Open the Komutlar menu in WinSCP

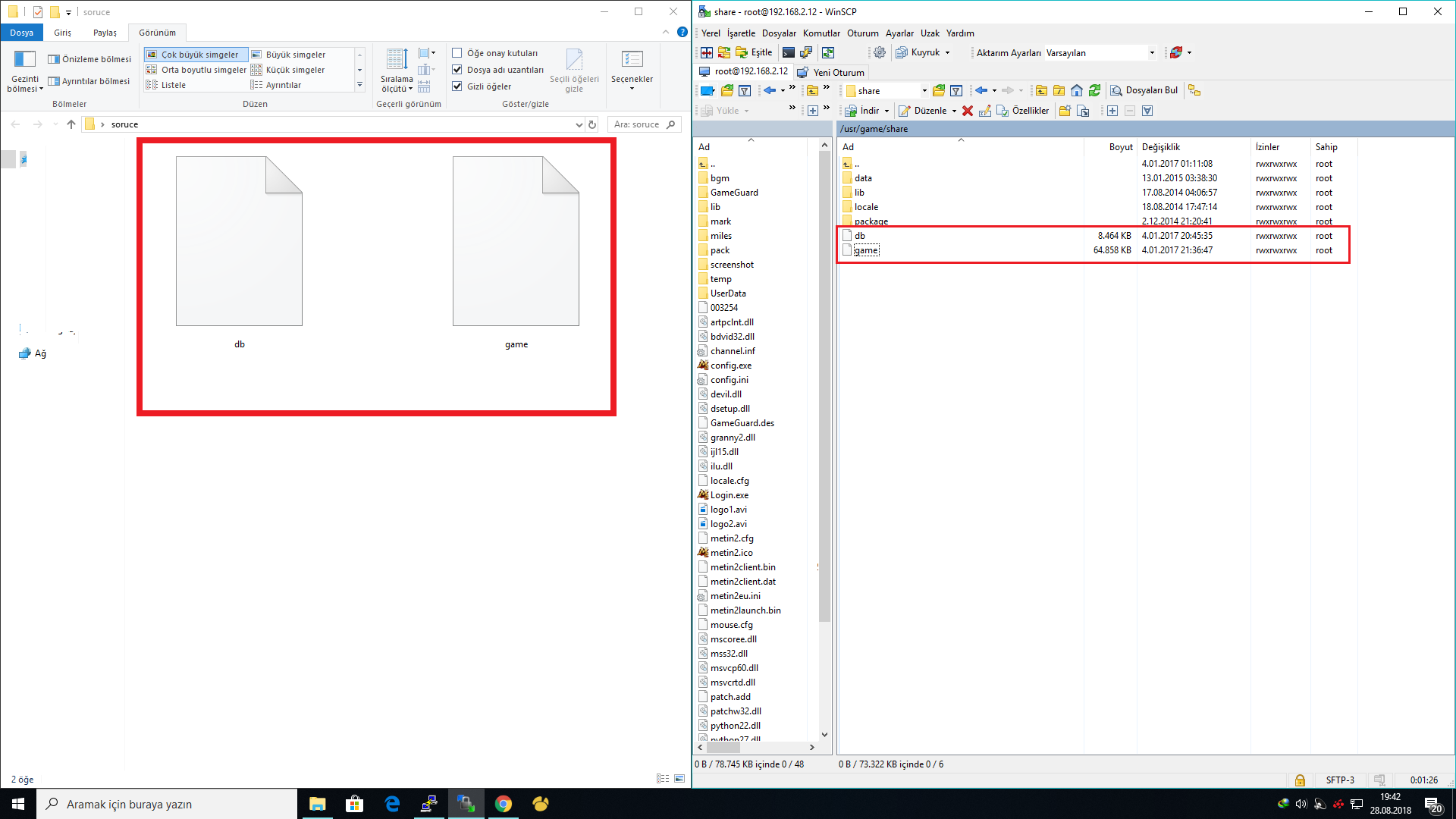tap(821, 33)
